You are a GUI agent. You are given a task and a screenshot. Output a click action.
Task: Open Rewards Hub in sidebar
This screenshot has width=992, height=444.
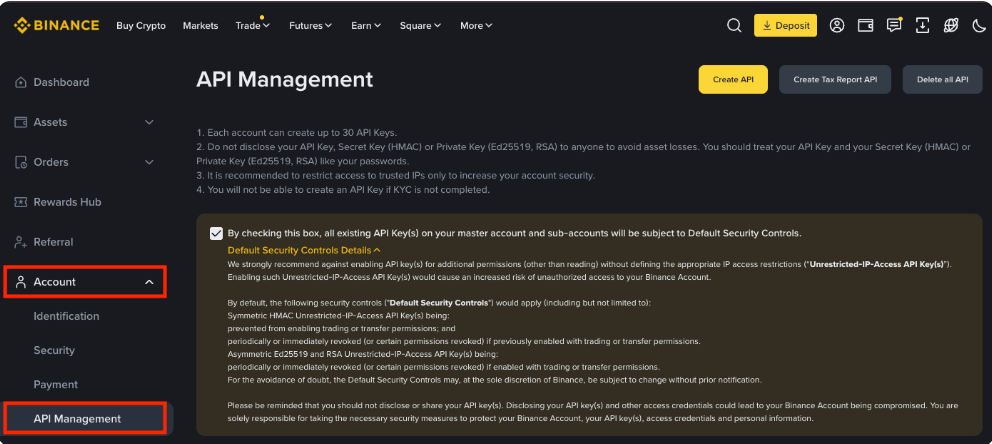[x=67, y=202]
